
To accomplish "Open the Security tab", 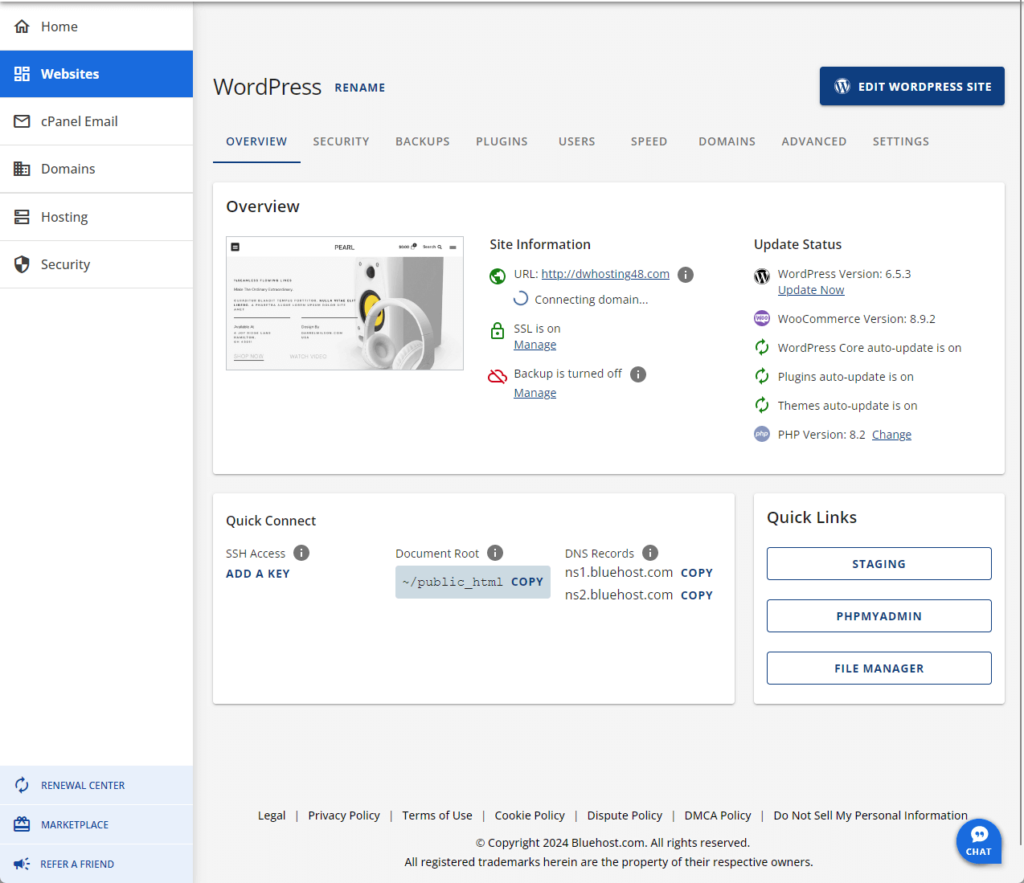I will 341,141.
